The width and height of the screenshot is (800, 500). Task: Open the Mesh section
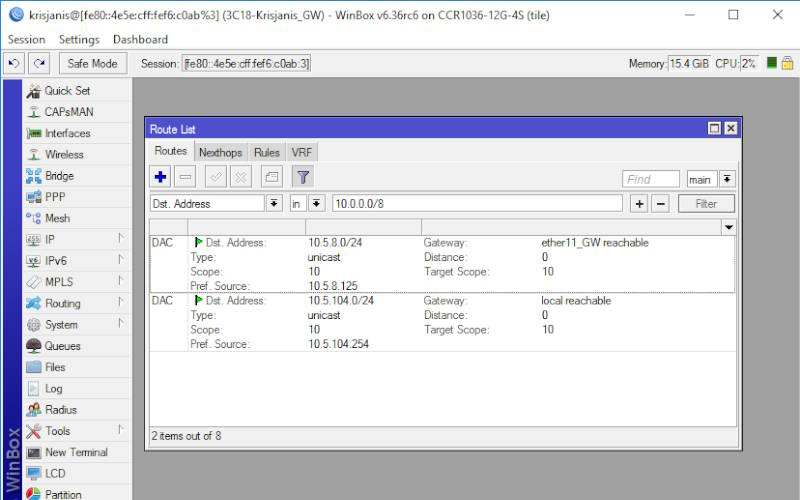(78, 218)
